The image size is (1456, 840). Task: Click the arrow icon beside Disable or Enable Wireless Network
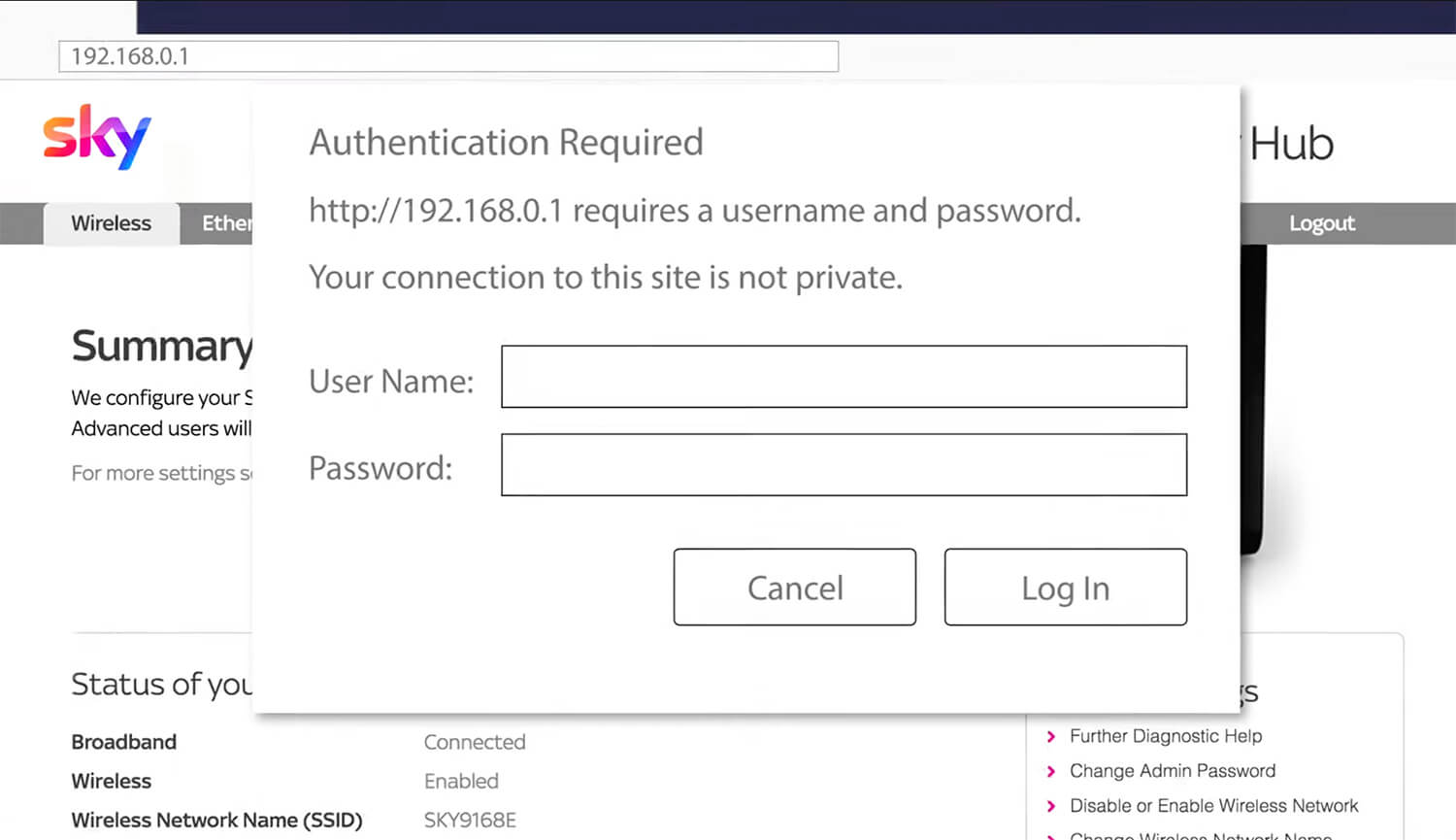tap(1050, 806)
